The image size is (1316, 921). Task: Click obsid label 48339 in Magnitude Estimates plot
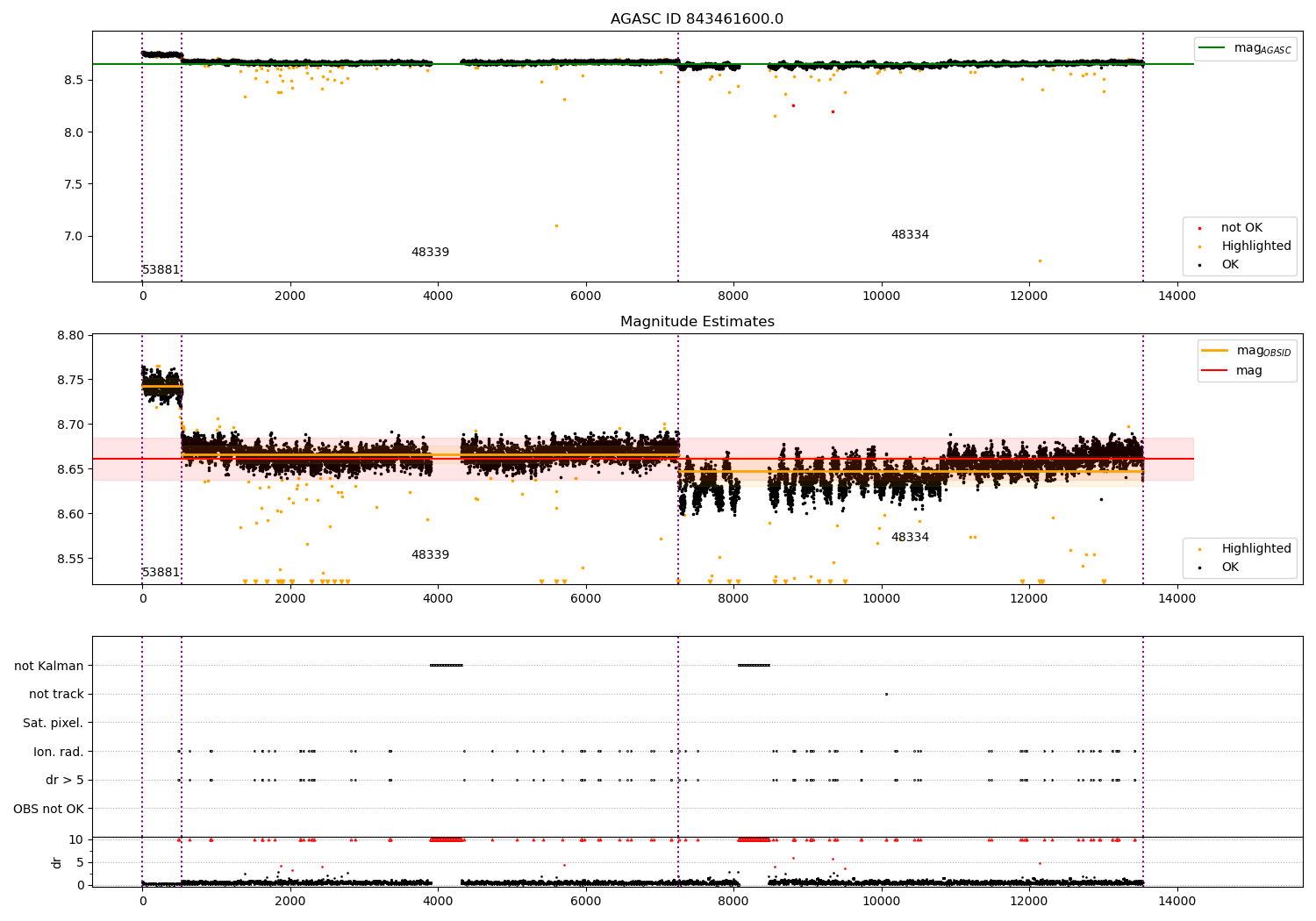coord(430,555)
